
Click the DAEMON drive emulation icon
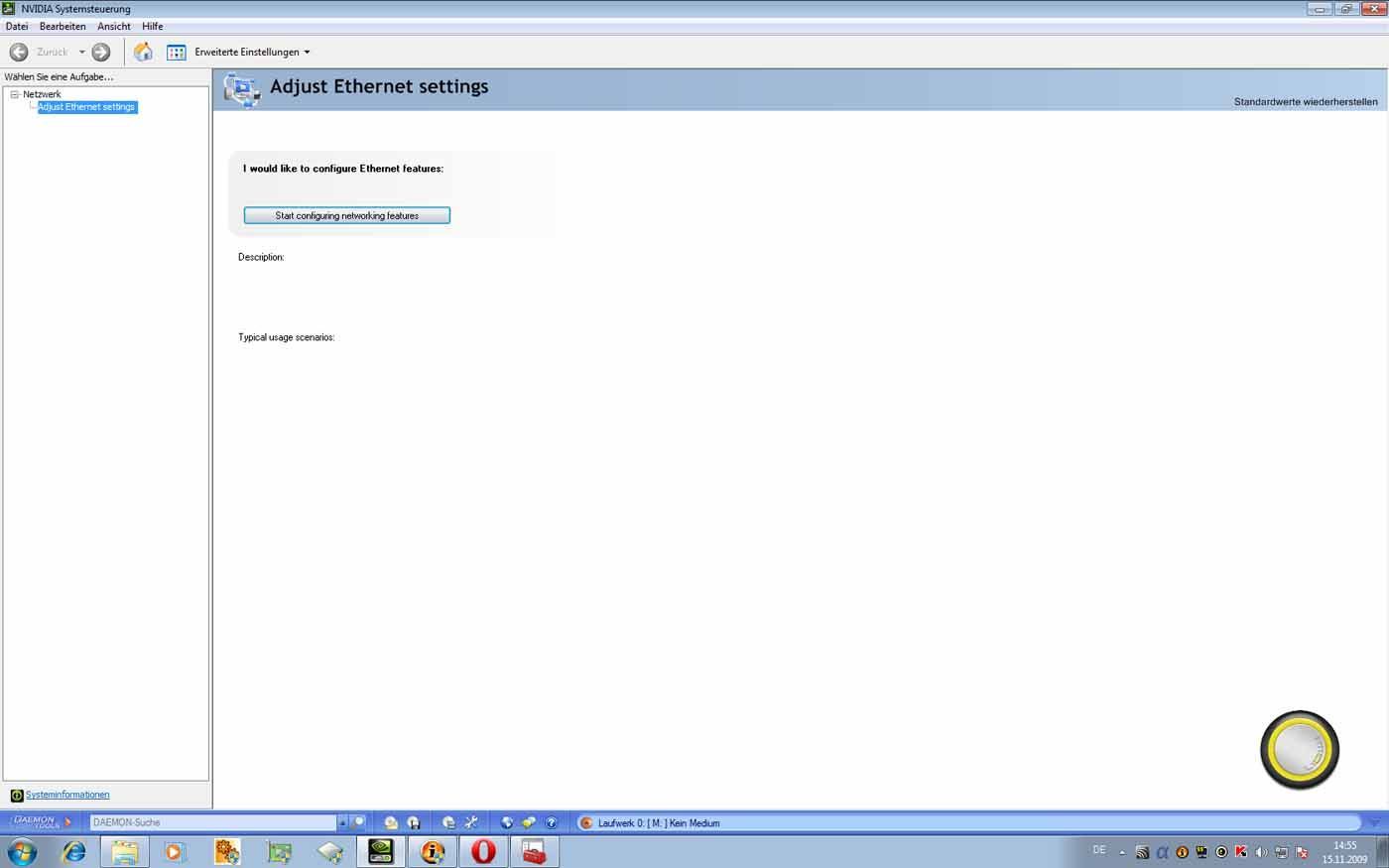coord(448,822)
